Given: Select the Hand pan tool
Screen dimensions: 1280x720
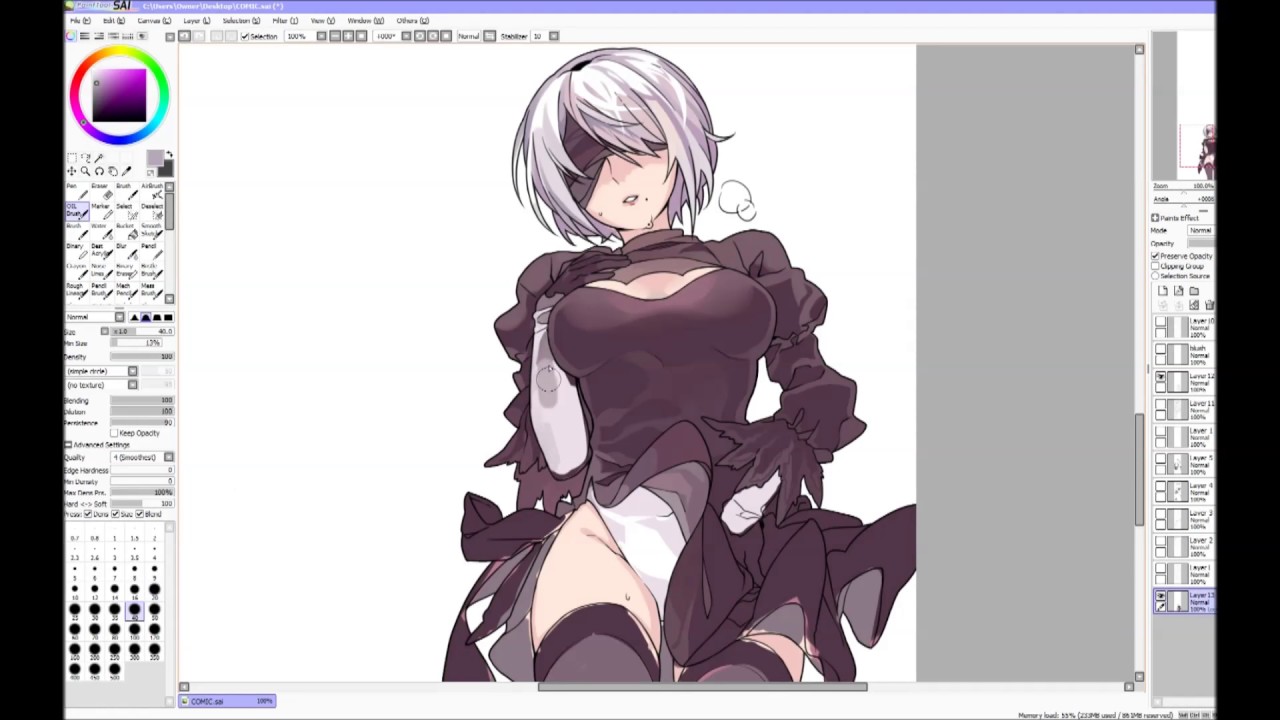Looking at the screenshot, I should click(x=113, y=172).
